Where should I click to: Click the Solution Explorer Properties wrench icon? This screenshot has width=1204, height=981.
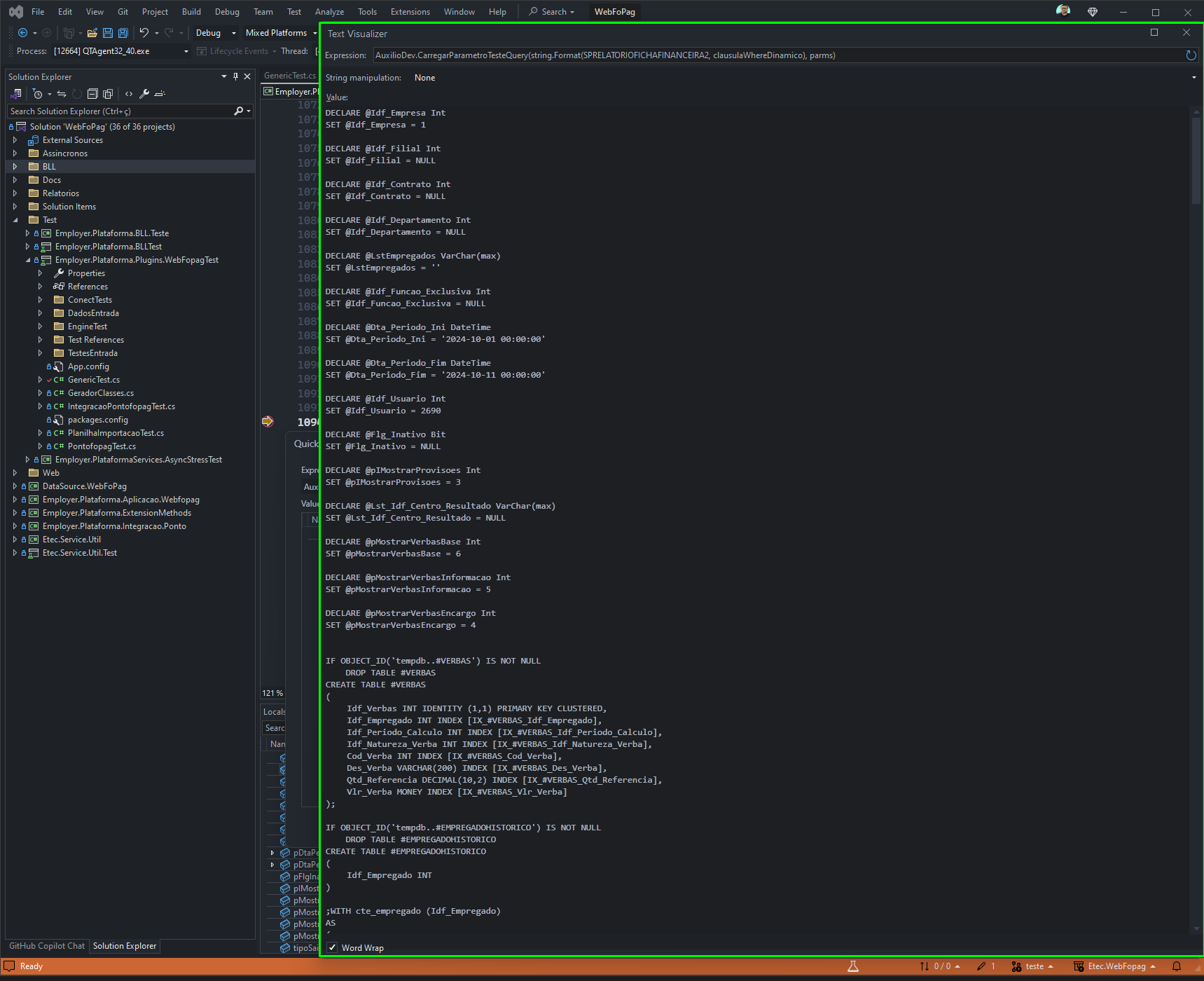pos(144,94)
